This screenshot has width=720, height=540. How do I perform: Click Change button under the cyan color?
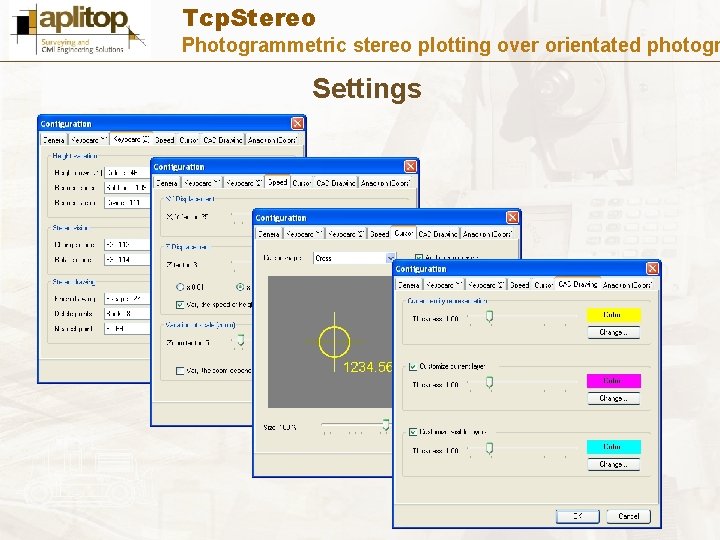tap(613, 465)
